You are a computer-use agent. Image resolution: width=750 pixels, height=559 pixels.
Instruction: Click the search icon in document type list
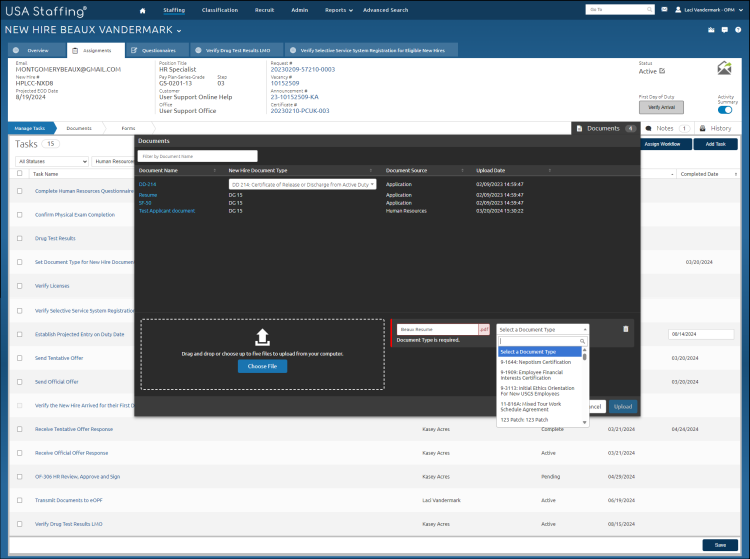(x=582, y=341)
